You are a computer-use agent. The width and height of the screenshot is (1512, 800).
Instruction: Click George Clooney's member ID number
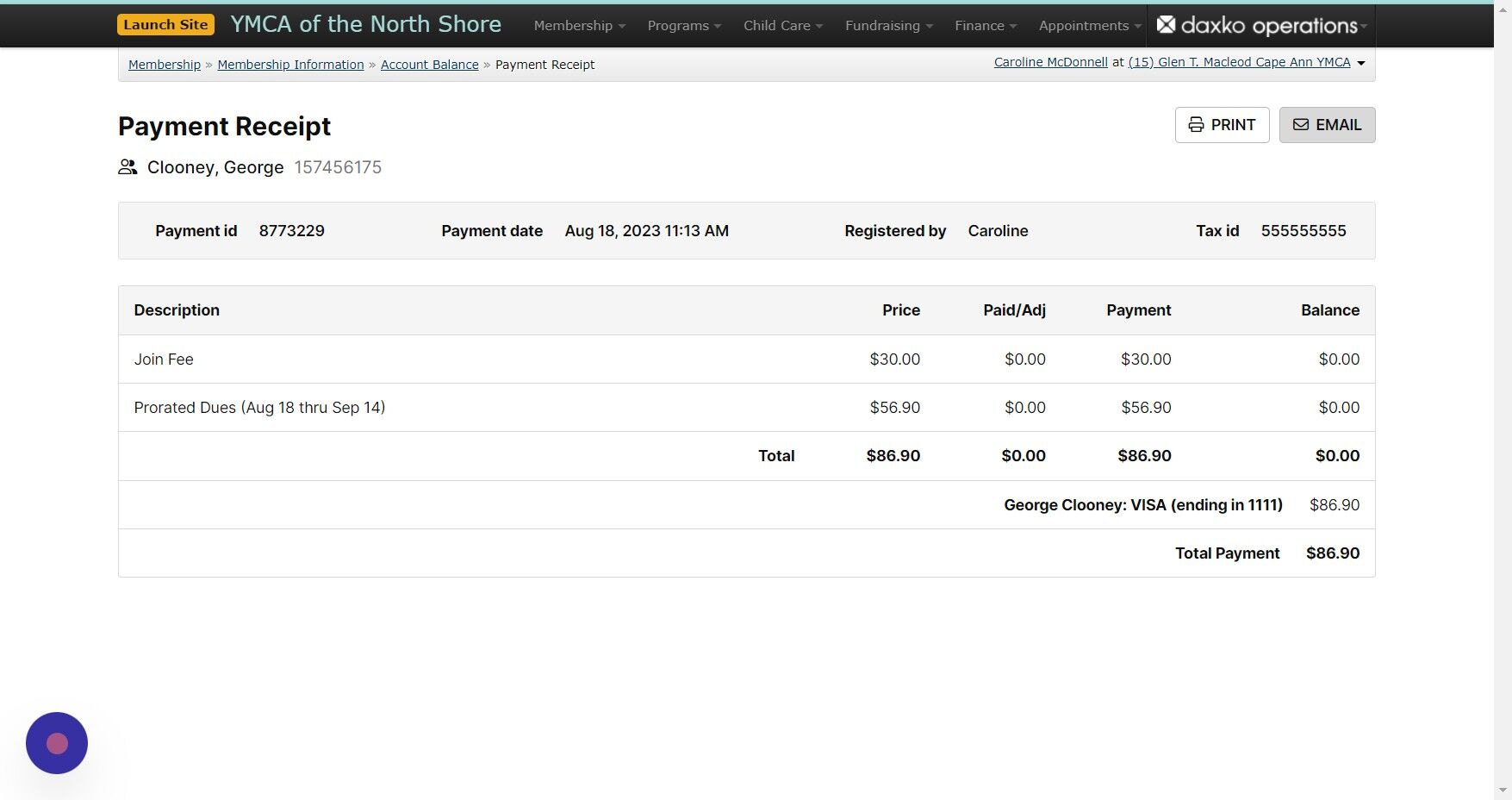click(x=338, y=167)
